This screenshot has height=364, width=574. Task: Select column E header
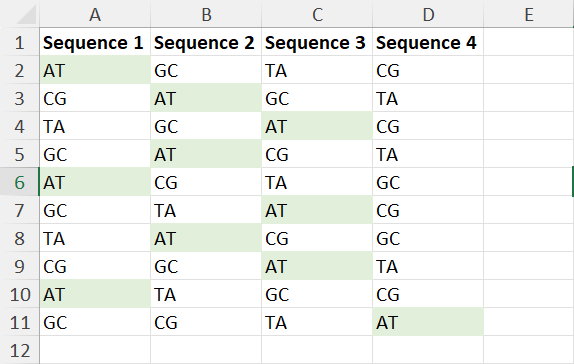(529, 14)
